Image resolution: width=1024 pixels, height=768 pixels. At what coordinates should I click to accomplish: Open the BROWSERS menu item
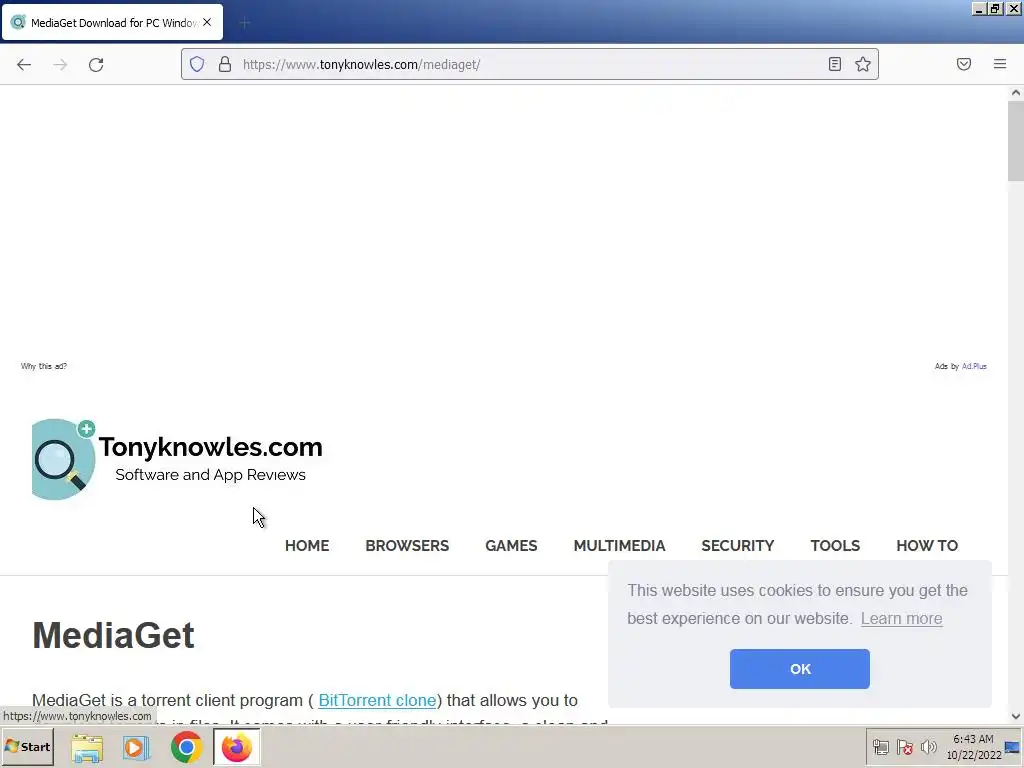point(407,546)
